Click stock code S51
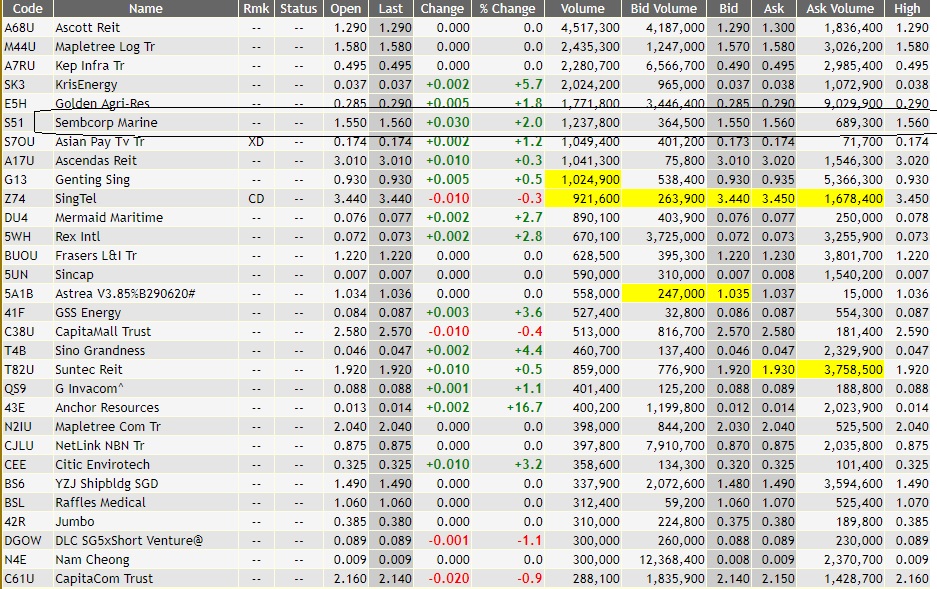This screenshot has width=937, height=589. [14, 122]
